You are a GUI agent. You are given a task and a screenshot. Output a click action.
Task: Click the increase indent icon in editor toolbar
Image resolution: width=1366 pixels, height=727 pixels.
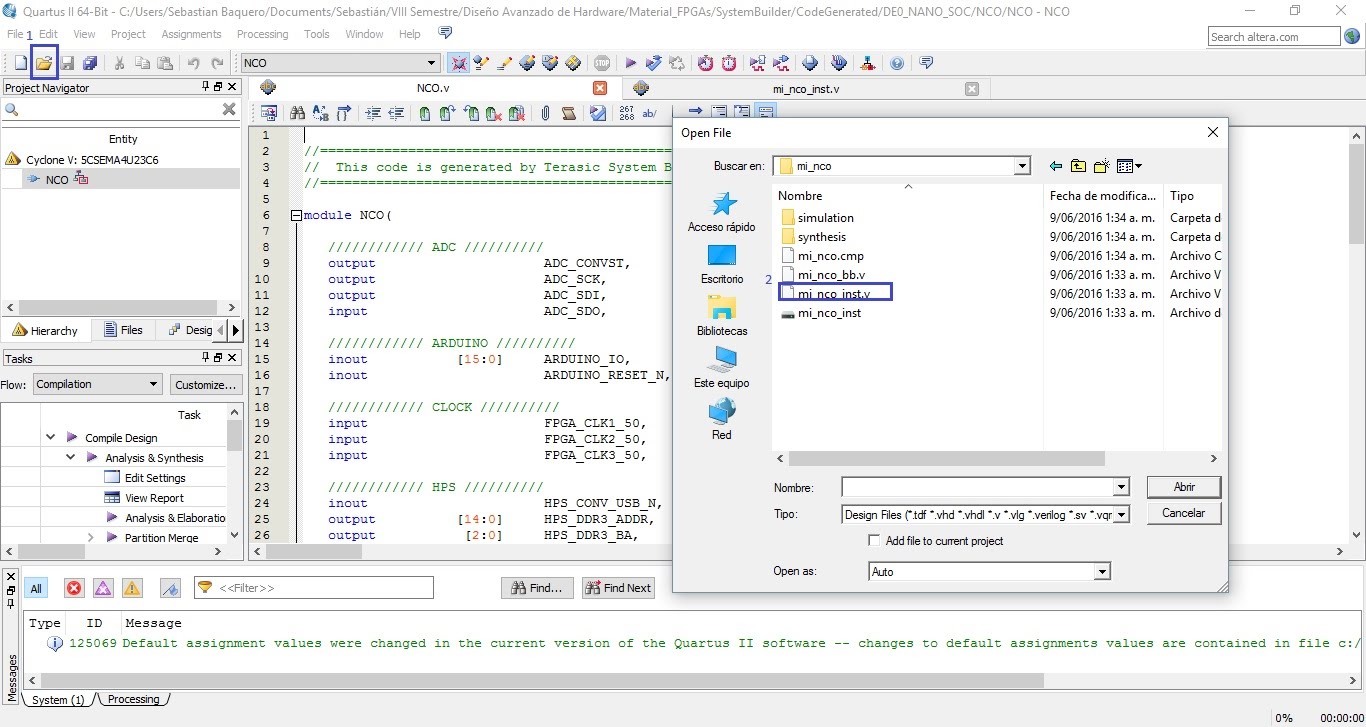pyautogui.click(x=373, y=113)
